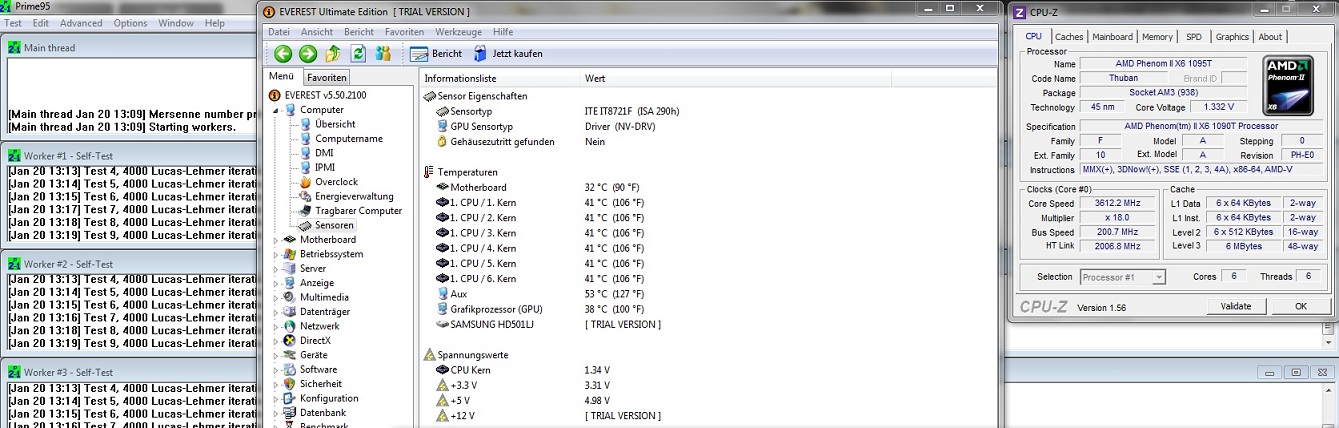Select the SAMSUNG HD501LJ row
Screen dimensions: 1339x428
pyautogui.click(x=708, y=324)
